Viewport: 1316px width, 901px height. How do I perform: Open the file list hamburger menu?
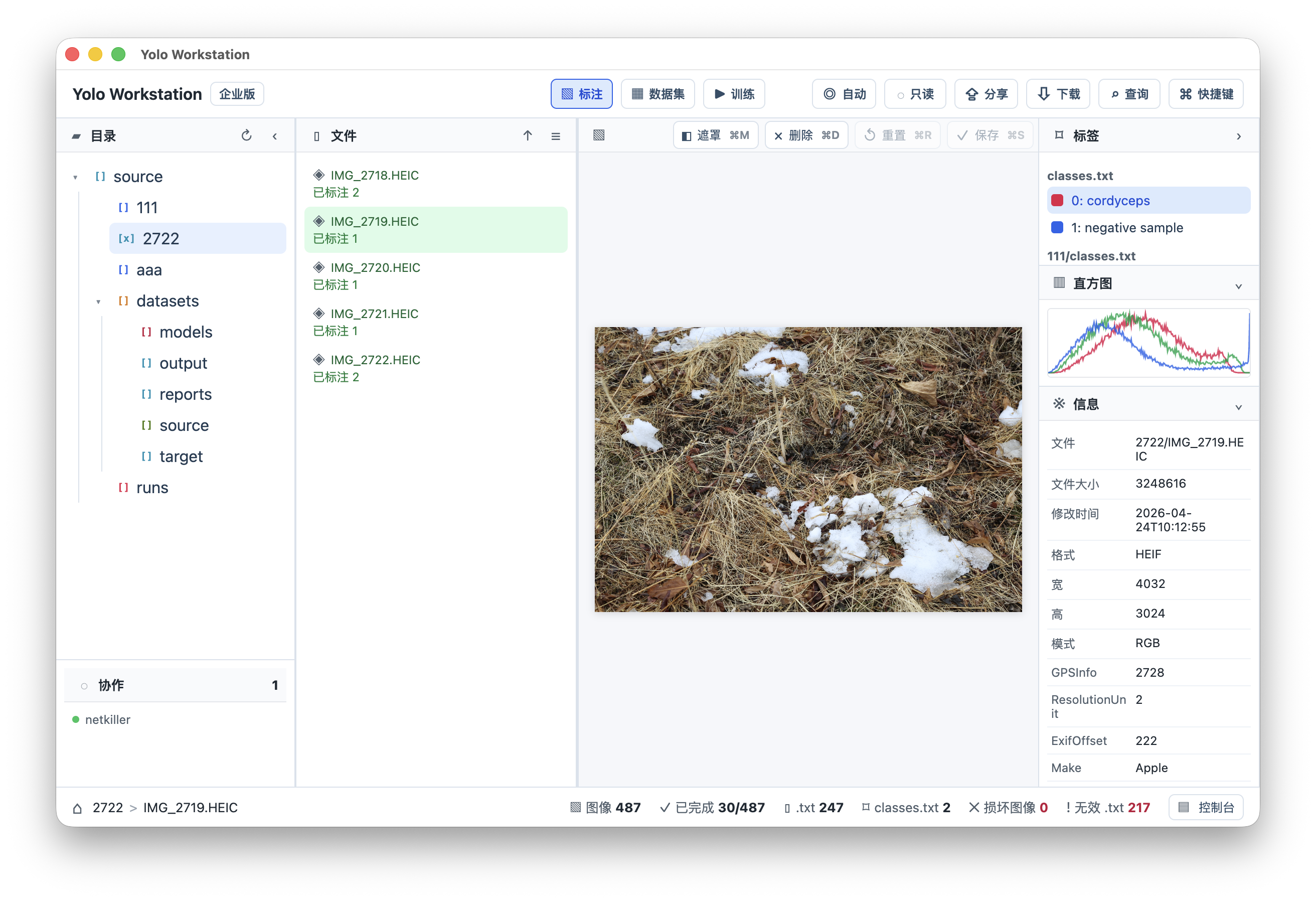556,136
